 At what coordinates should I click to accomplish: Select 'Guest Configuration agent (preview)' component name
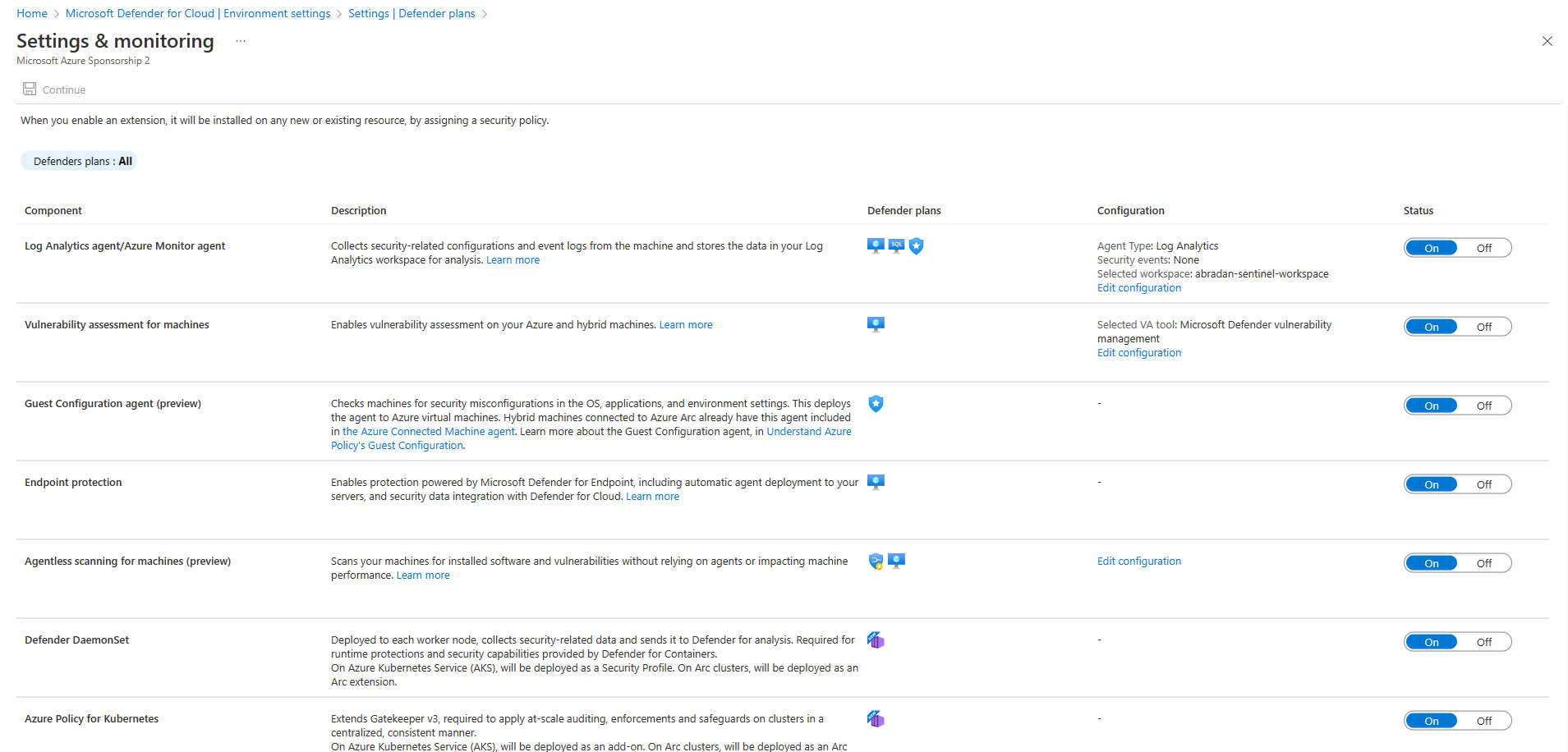click(x=113, y=403)
